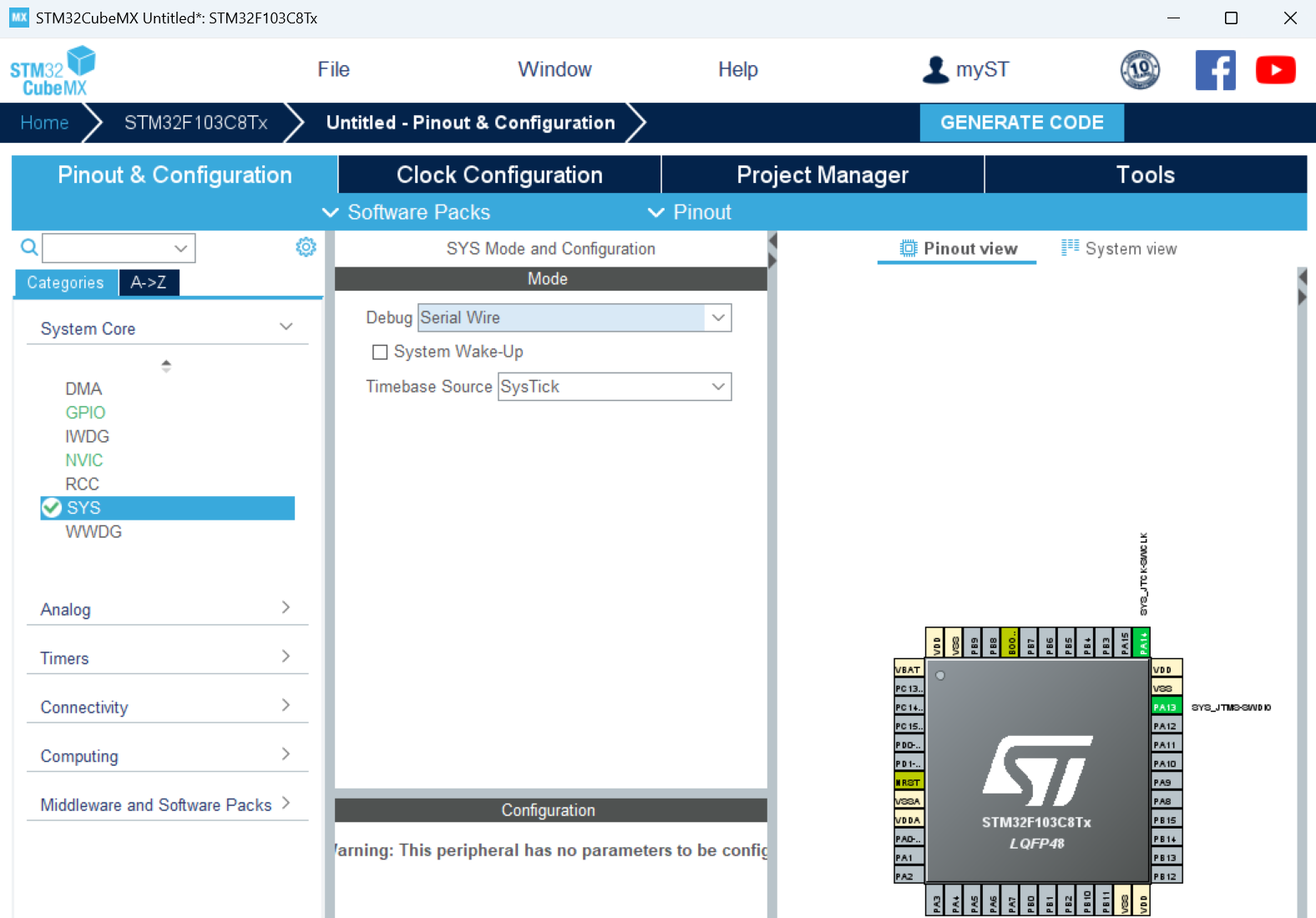
Task: Select GPIO in System Core list
Action: [85, 413]
